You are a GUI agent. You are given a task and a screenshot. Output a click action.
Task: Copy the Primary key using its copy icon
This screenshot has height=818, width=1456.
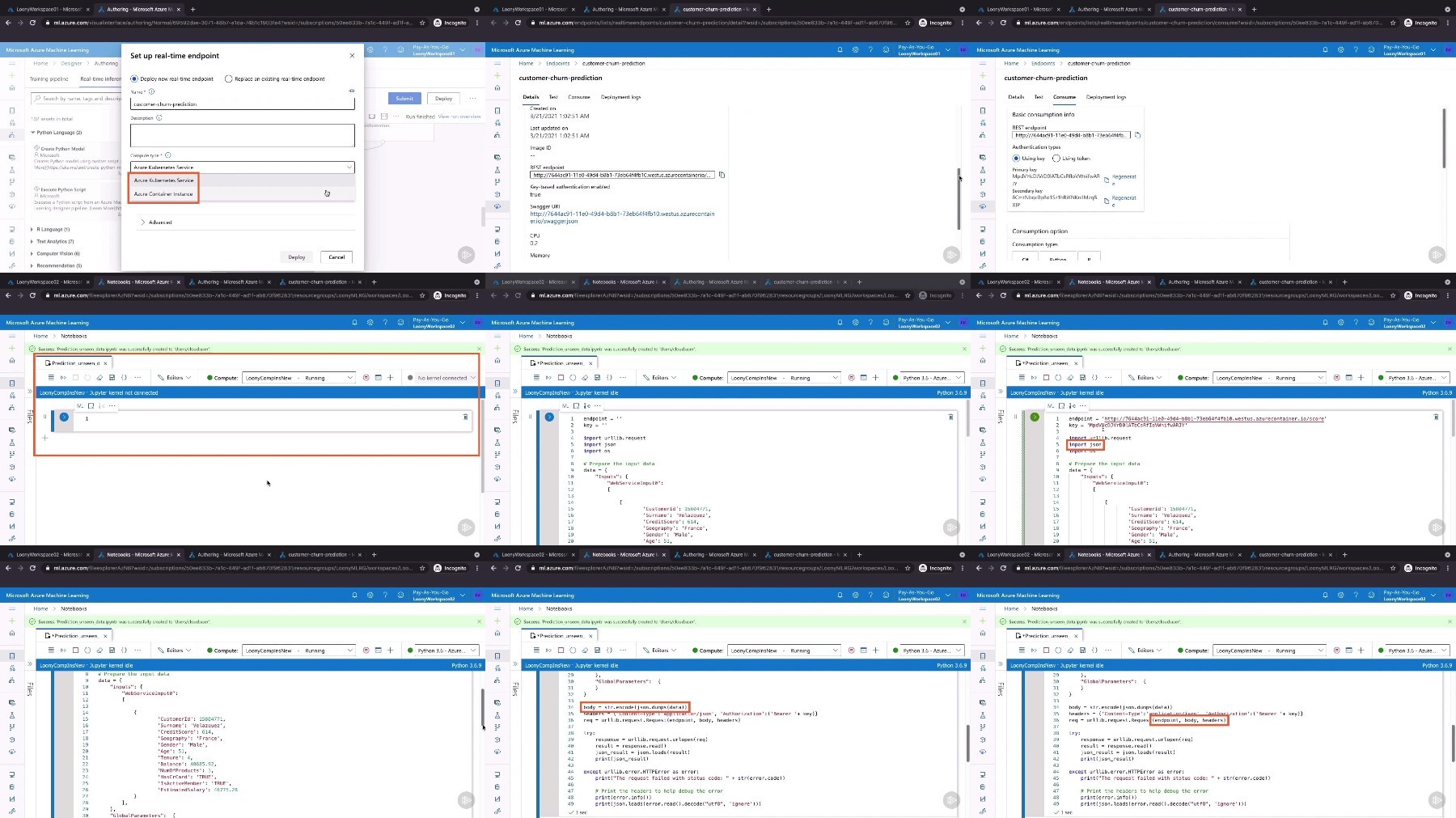(1107, 179)
